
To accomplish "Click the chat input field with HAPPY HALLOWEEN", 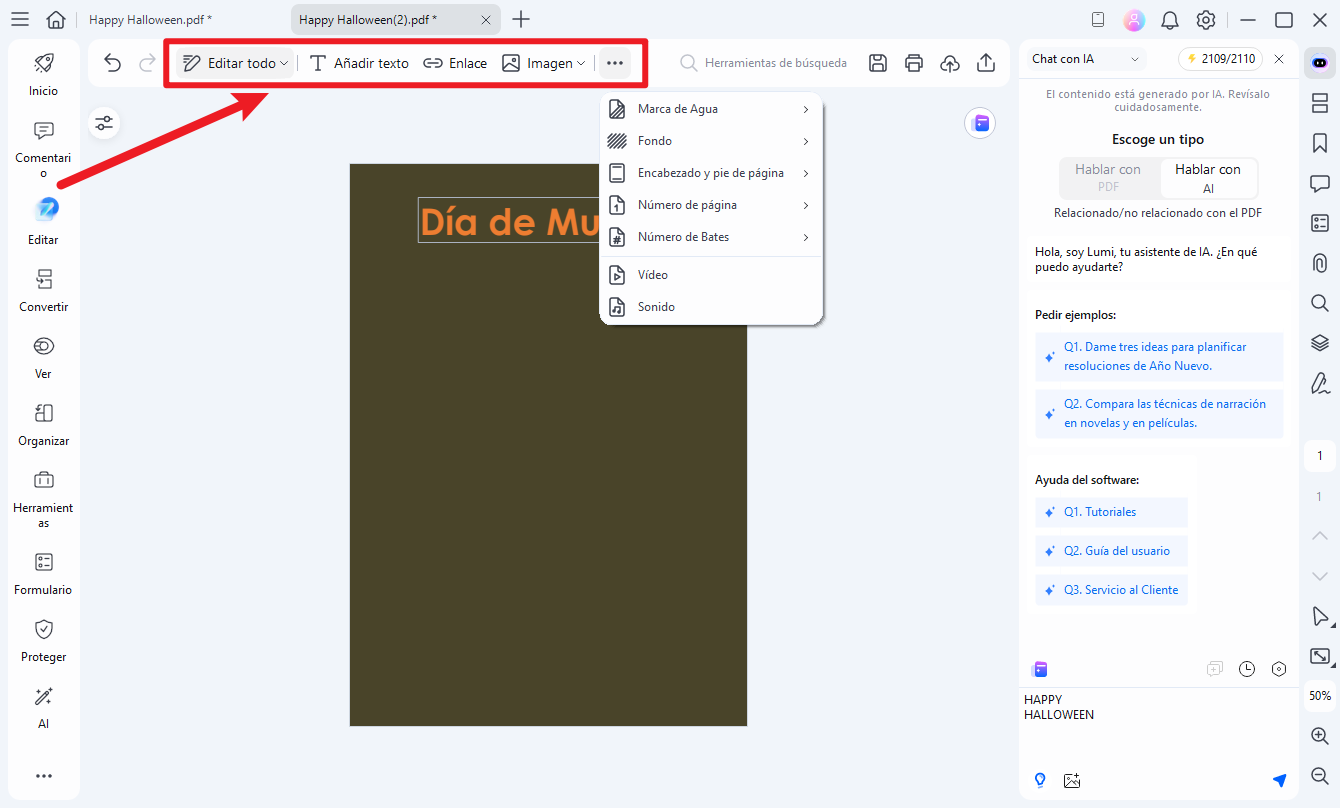I will (1150, 725).
